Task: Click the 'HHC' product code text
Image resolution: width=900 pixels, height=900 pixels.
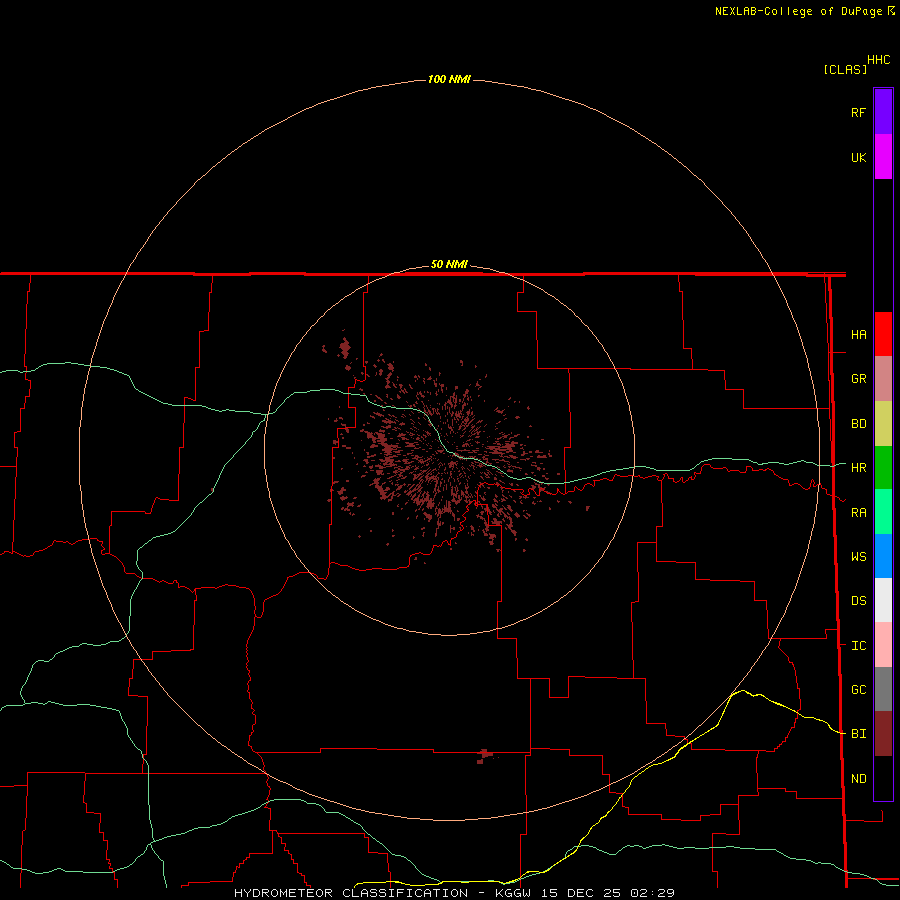Action: (x=879, y=60)
